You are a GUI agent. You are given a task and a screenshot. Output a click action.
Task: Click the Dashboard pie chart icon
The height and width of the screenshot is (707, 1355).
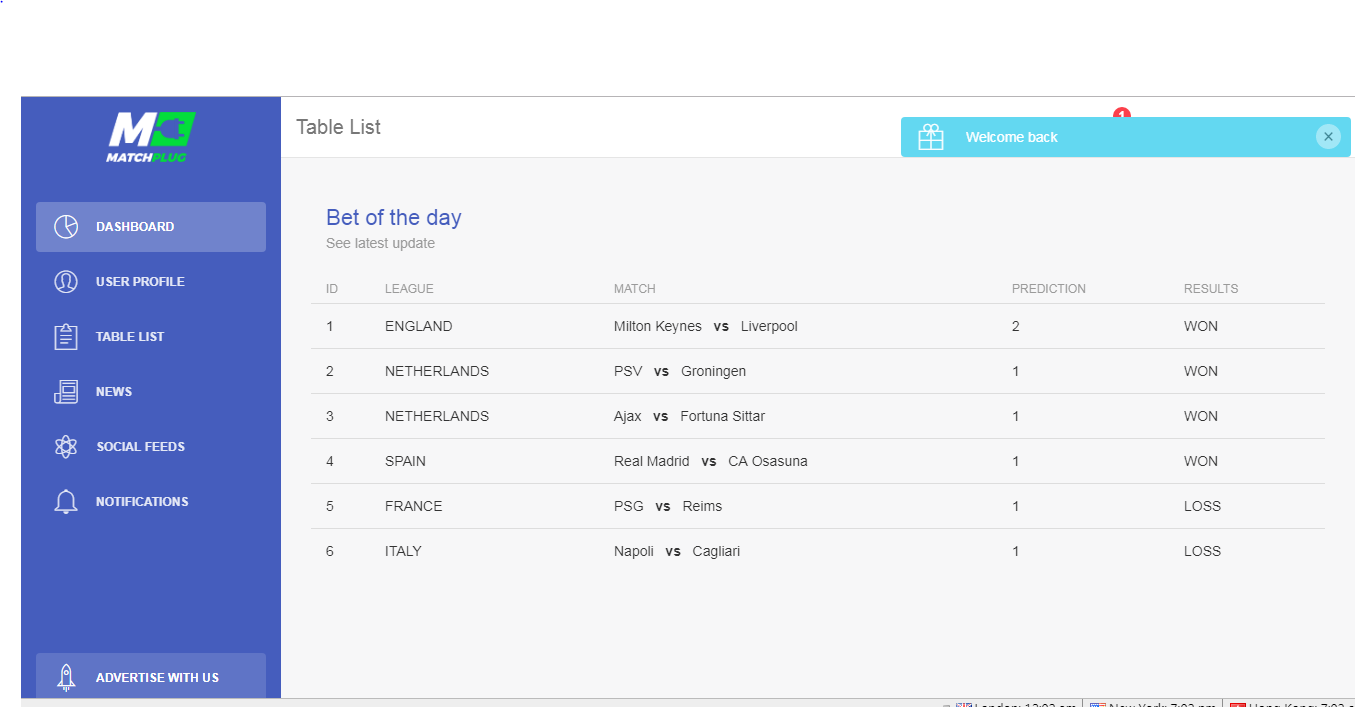point(66,227)
